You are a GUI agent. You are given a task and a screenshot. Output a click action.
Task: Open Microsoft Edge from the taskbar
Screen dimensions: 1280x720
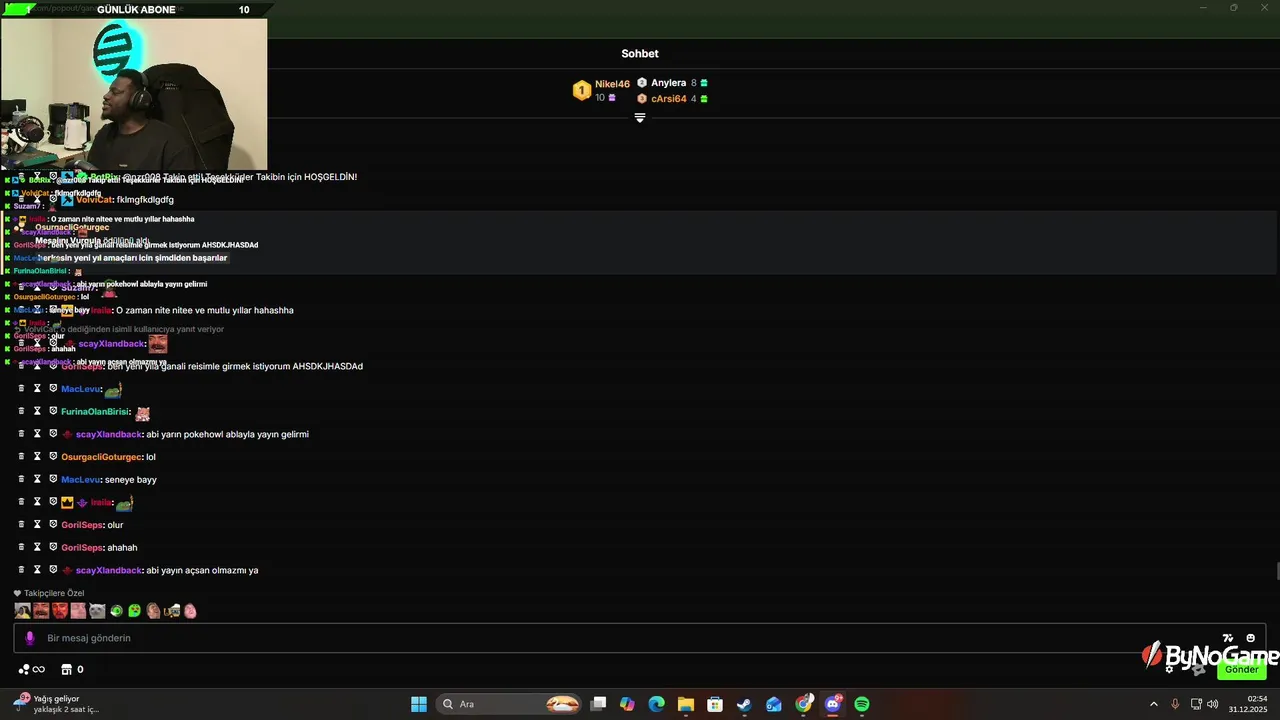[656, 704]
